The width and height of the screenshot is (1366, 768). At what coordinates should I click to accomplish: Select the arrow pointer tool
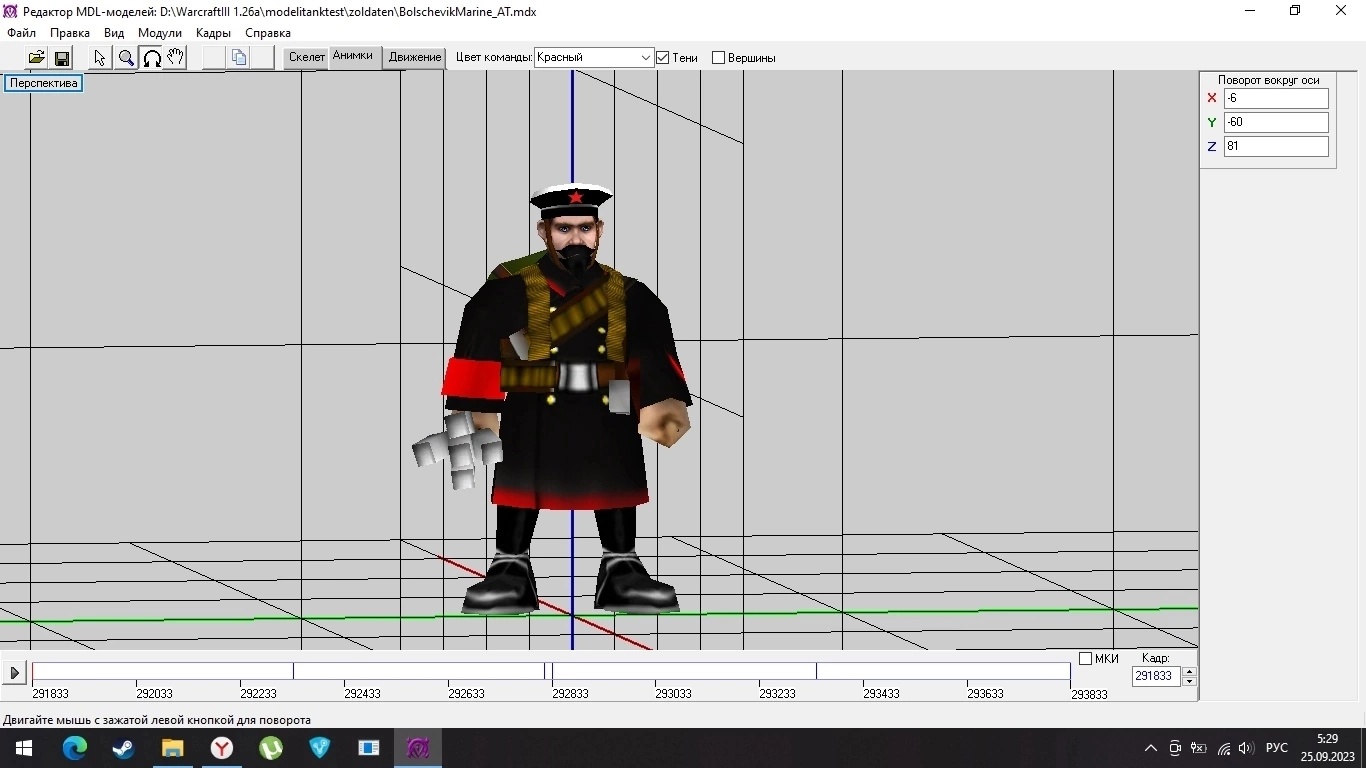(x=100, y=58)
